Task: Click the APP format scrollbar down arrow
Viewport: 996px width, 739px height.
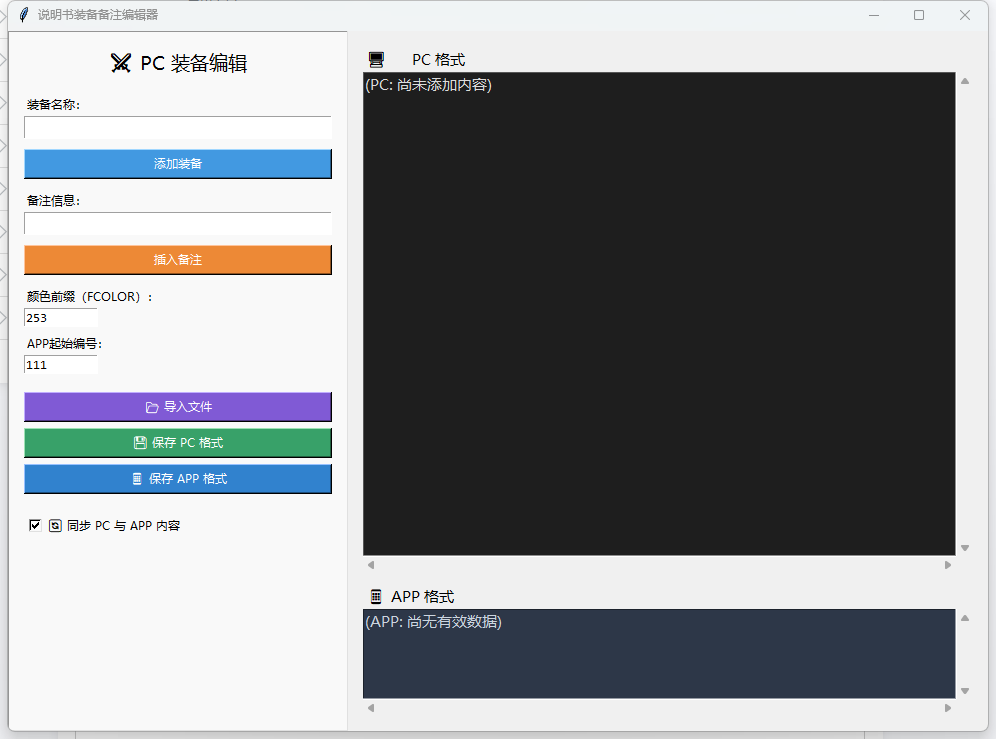Action: tap(965, 691)
